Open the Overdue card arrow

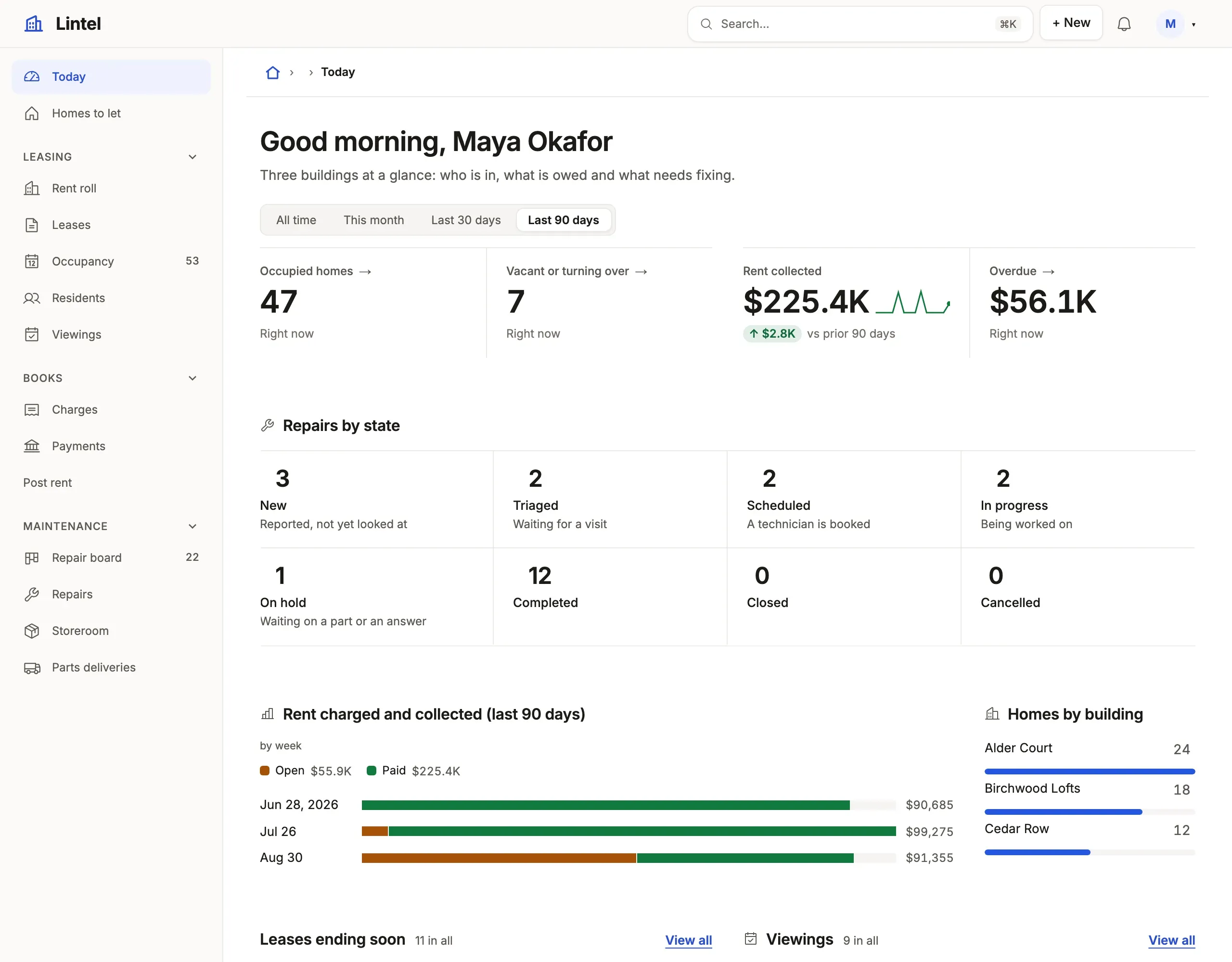click(1049, 272)
